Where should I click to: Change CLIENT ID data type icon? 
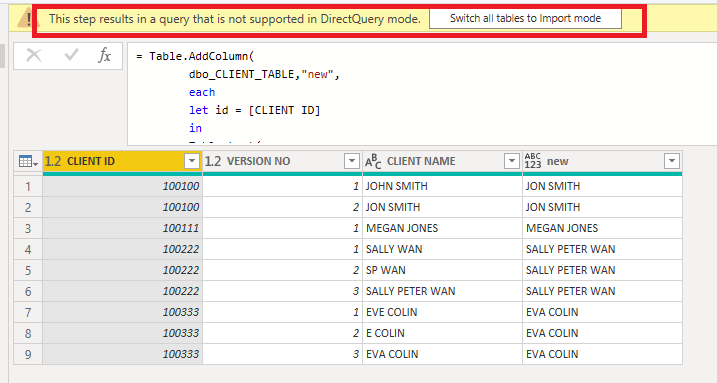pyautogui.click(x=53, y=161)
